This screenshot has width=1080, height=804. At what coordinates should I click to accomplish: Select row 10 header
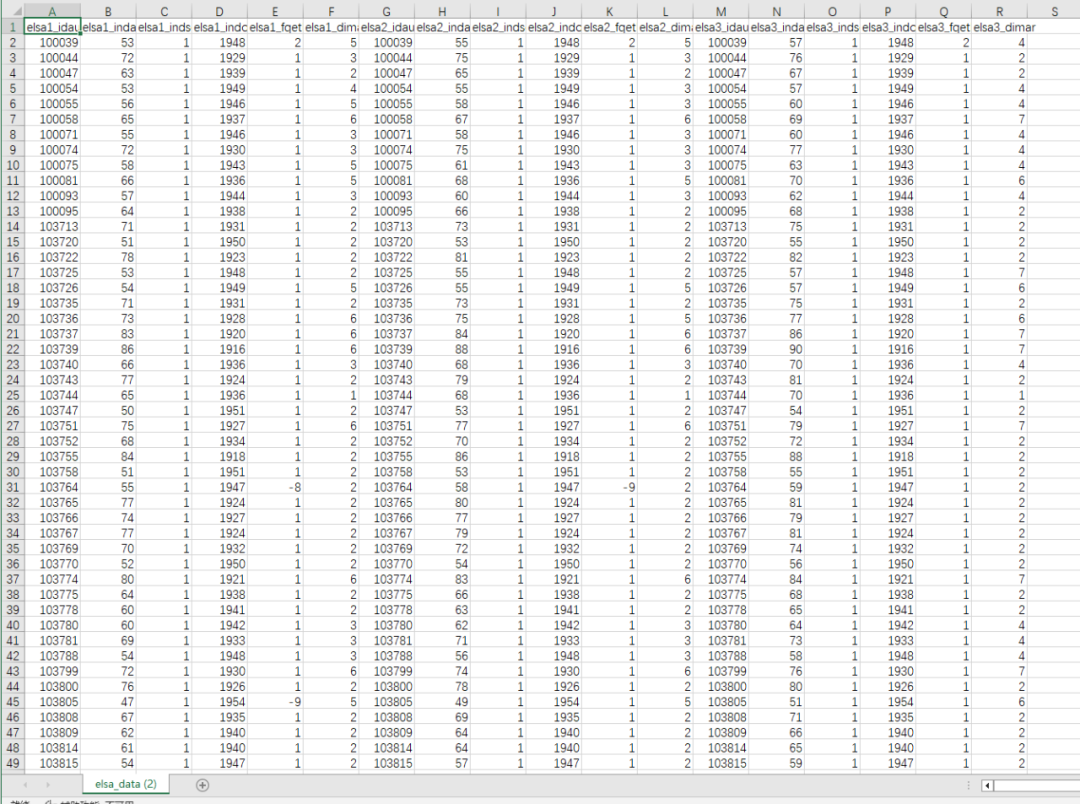[x=12, y=165]
